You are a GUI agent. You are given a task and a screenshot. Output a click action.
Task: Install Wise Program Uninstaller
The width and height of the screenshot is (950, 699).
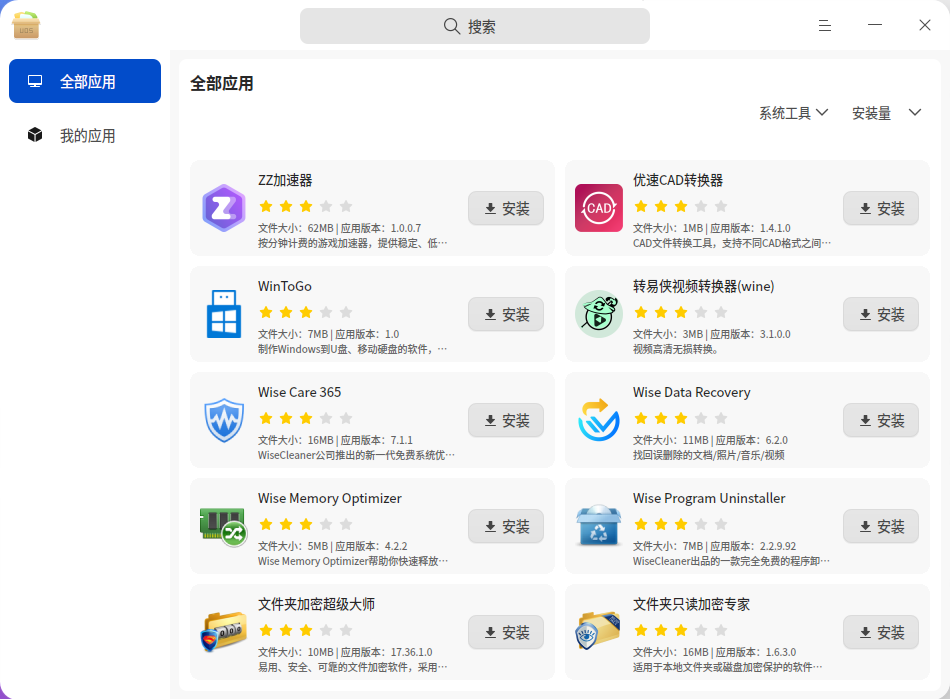881,526
